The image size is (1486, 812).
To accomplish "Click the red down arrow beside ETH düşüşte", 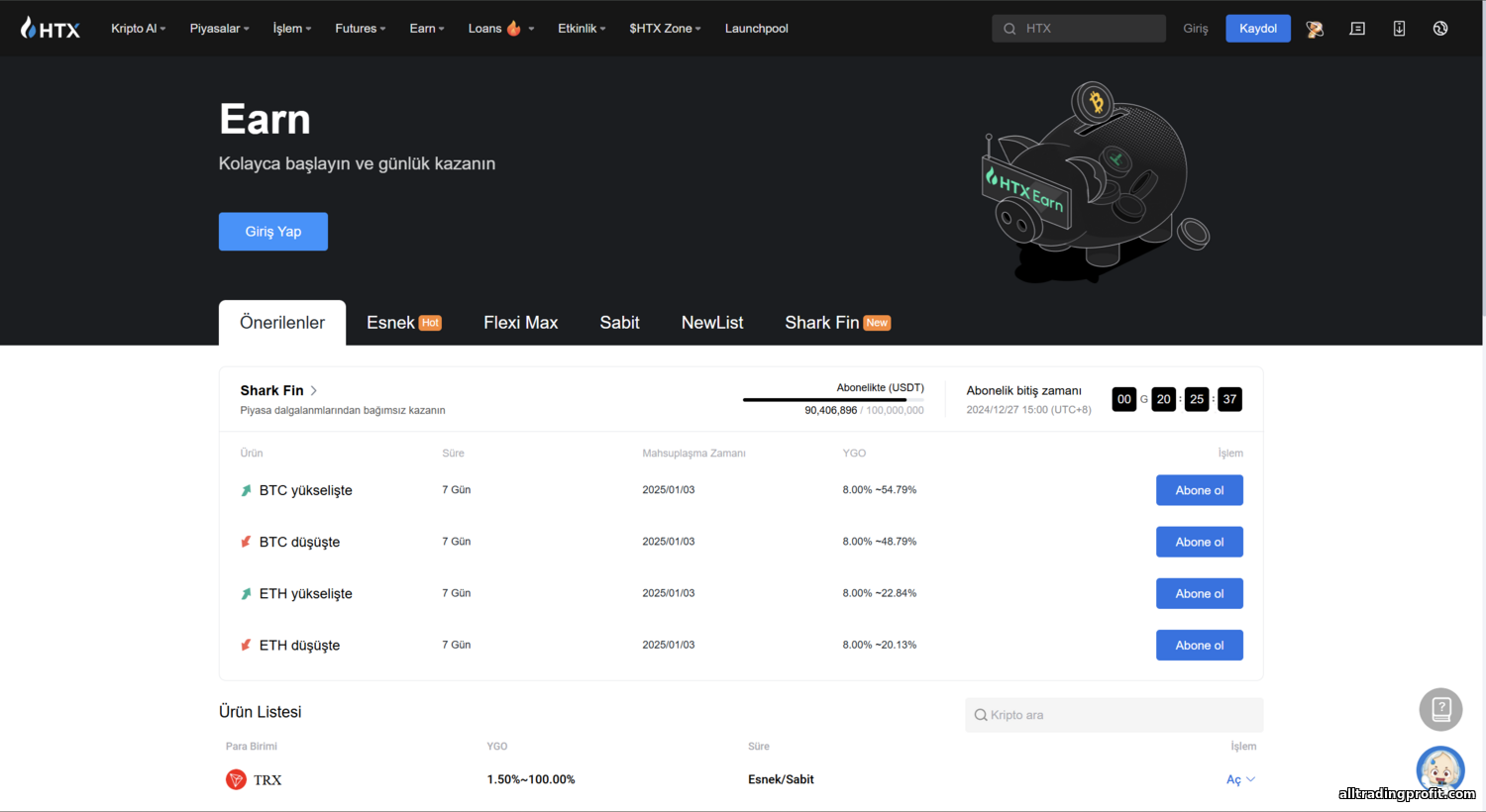I will pos(246,645).
